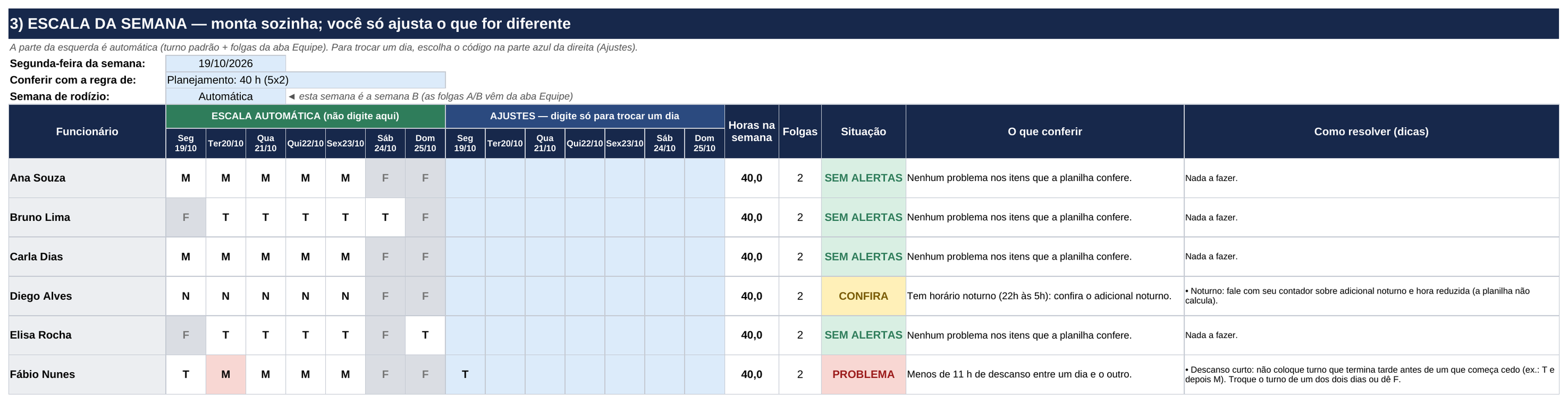Select the ESCALA AUTOMÁTICA header band

(306, 116)
